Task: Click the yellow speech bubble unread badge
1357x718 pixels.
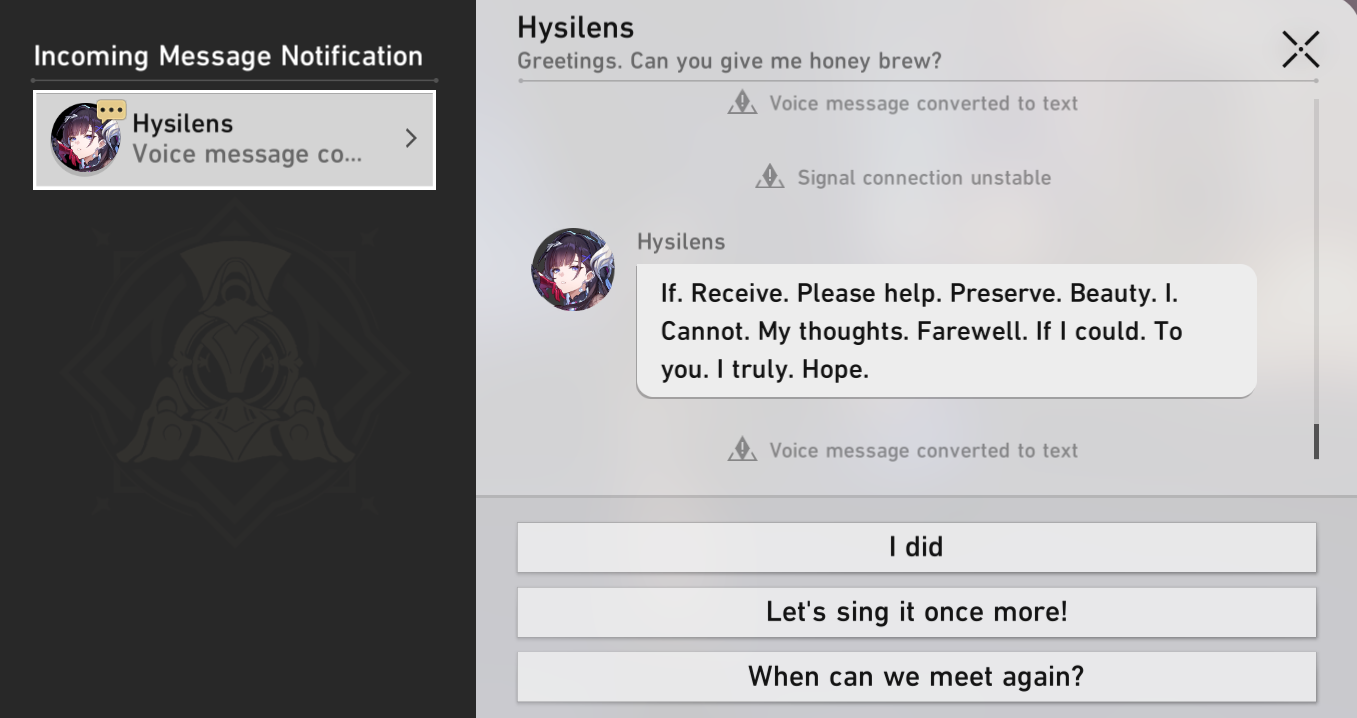Action: coord(111,110)
